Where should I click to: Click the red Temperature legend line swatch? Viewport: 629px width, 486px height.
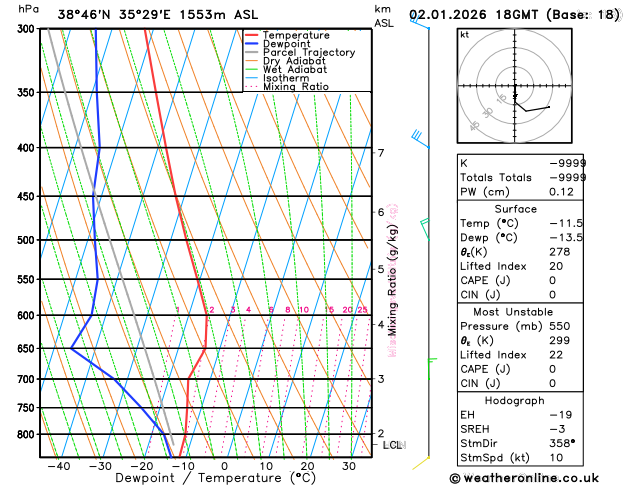252,35
